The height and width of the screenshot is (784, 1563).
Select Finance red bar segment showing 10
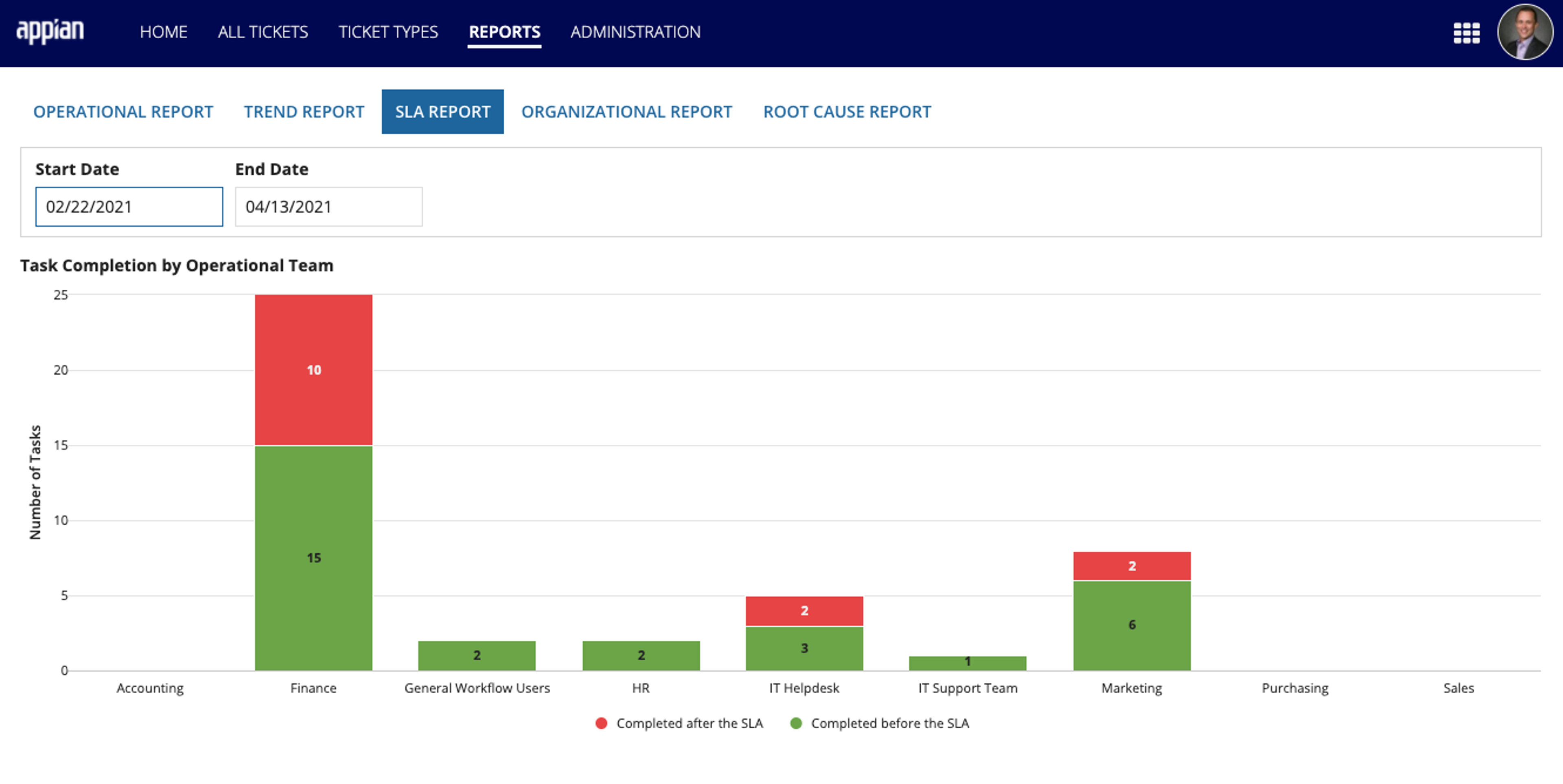[x=314, y=370]
